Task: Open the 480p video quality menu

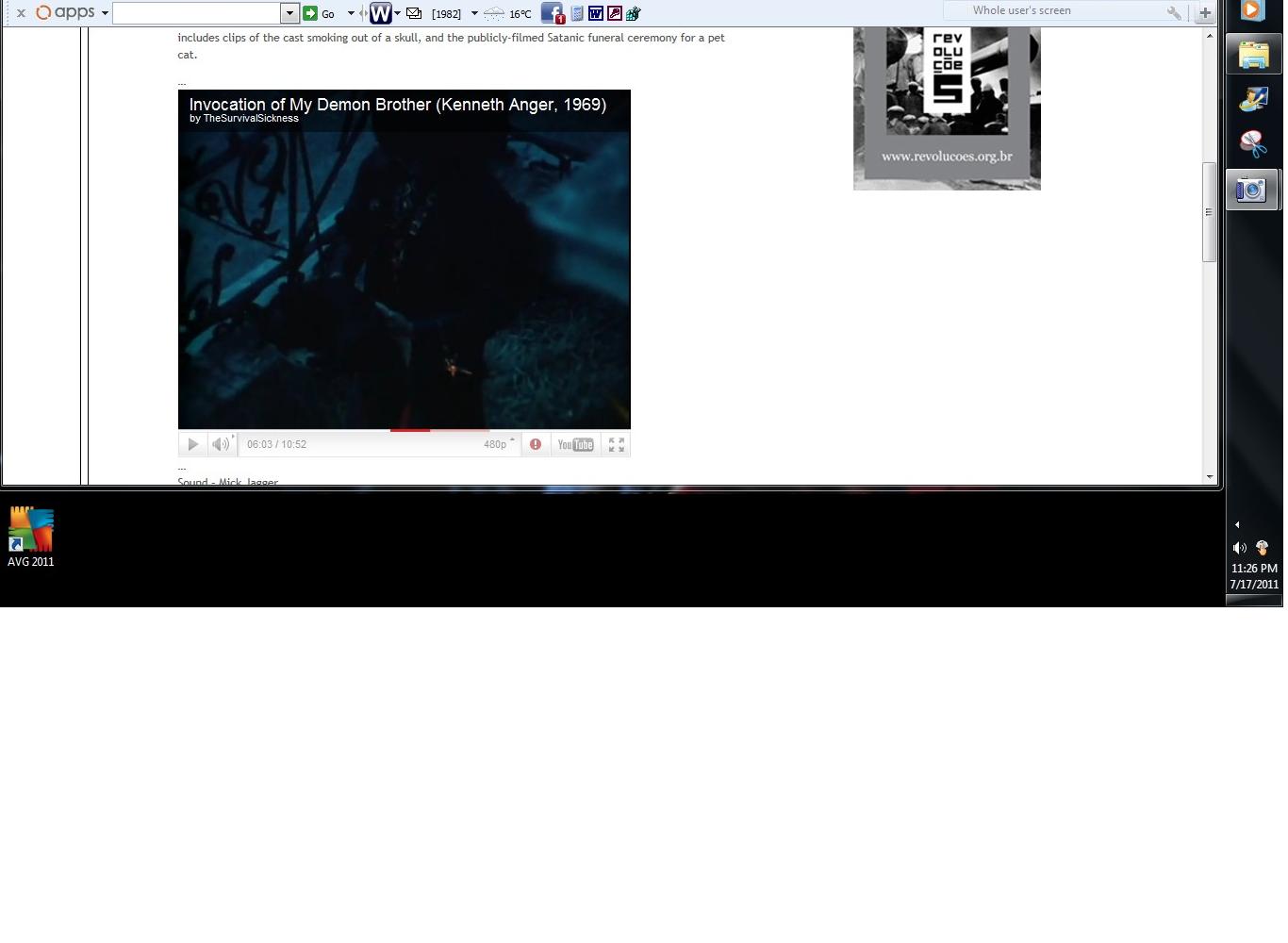Action: (498, 444)
